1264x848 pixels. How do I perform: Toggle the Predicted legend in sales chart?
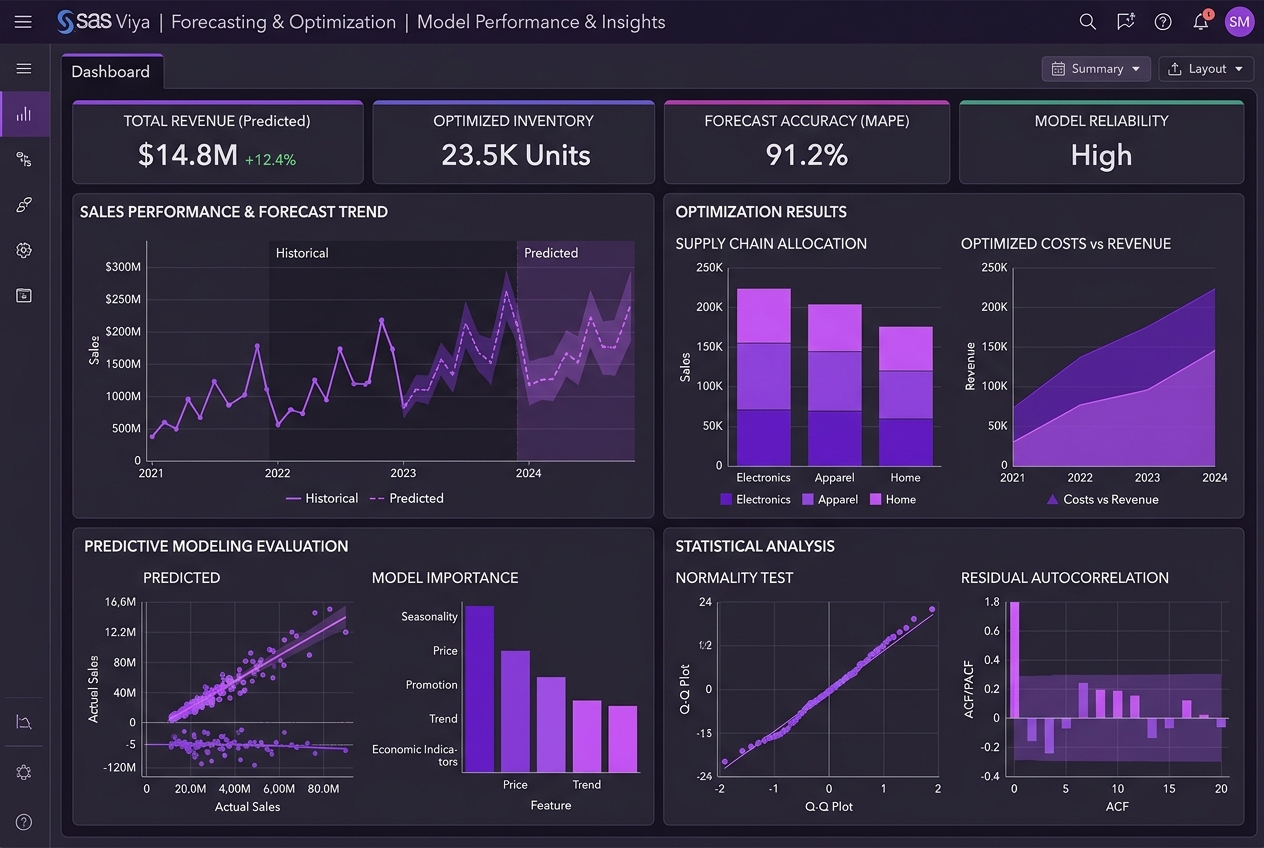click(x=407, y=498)
